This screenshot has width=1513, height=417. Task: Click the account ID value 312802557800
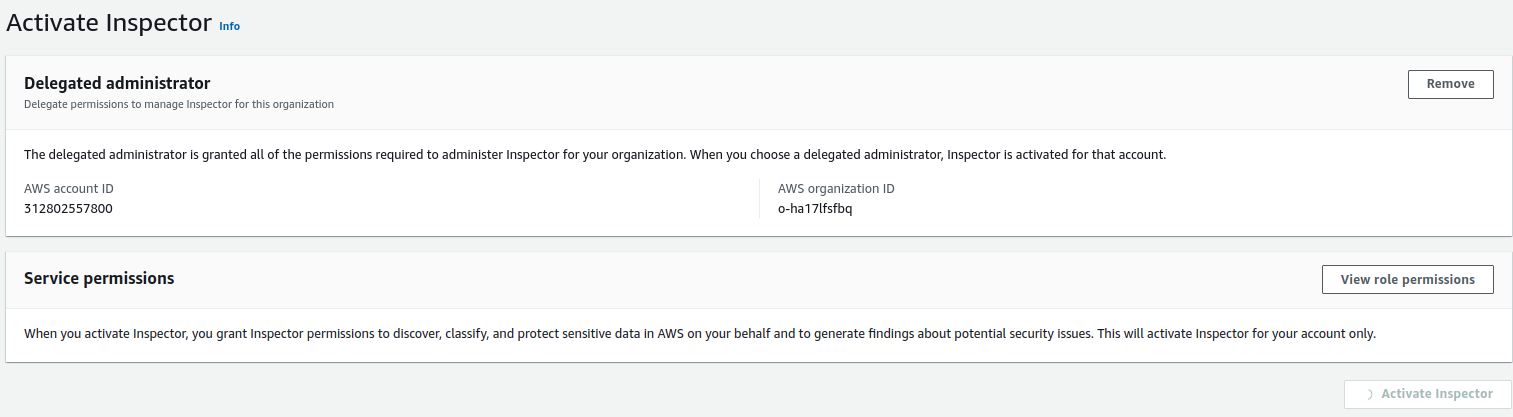coord(68,209)
